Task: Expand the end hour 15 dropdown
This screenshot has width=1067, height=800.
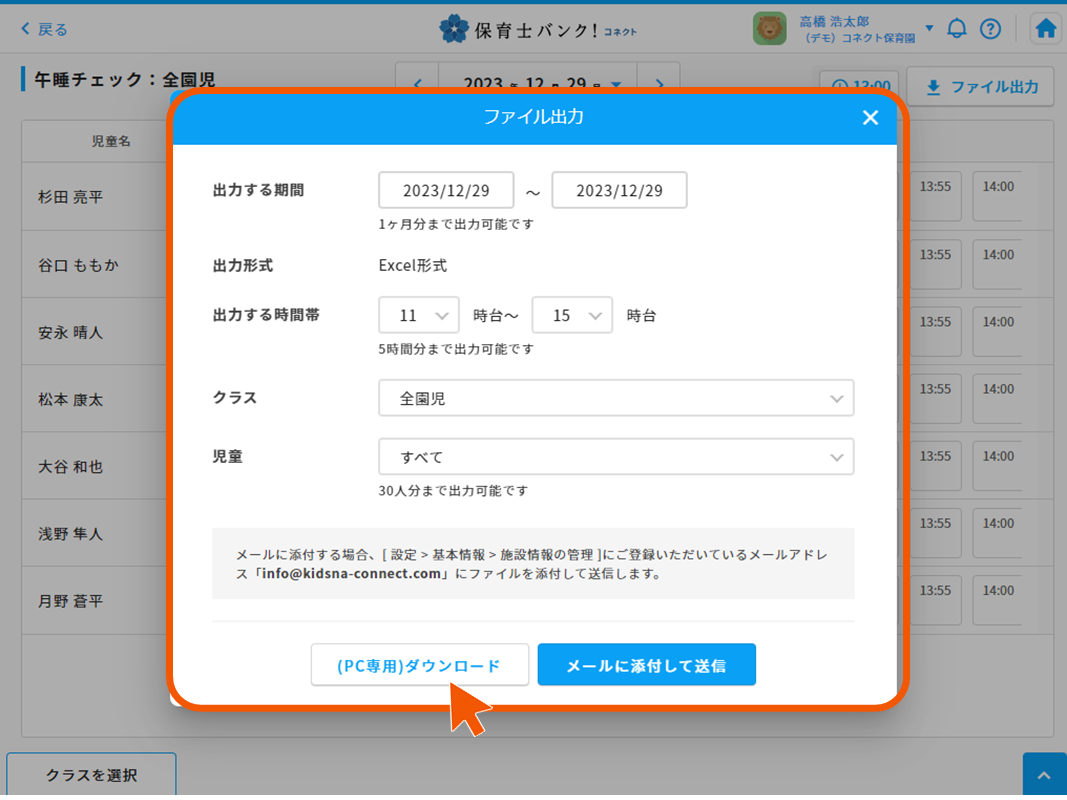Action: (572, 315)
